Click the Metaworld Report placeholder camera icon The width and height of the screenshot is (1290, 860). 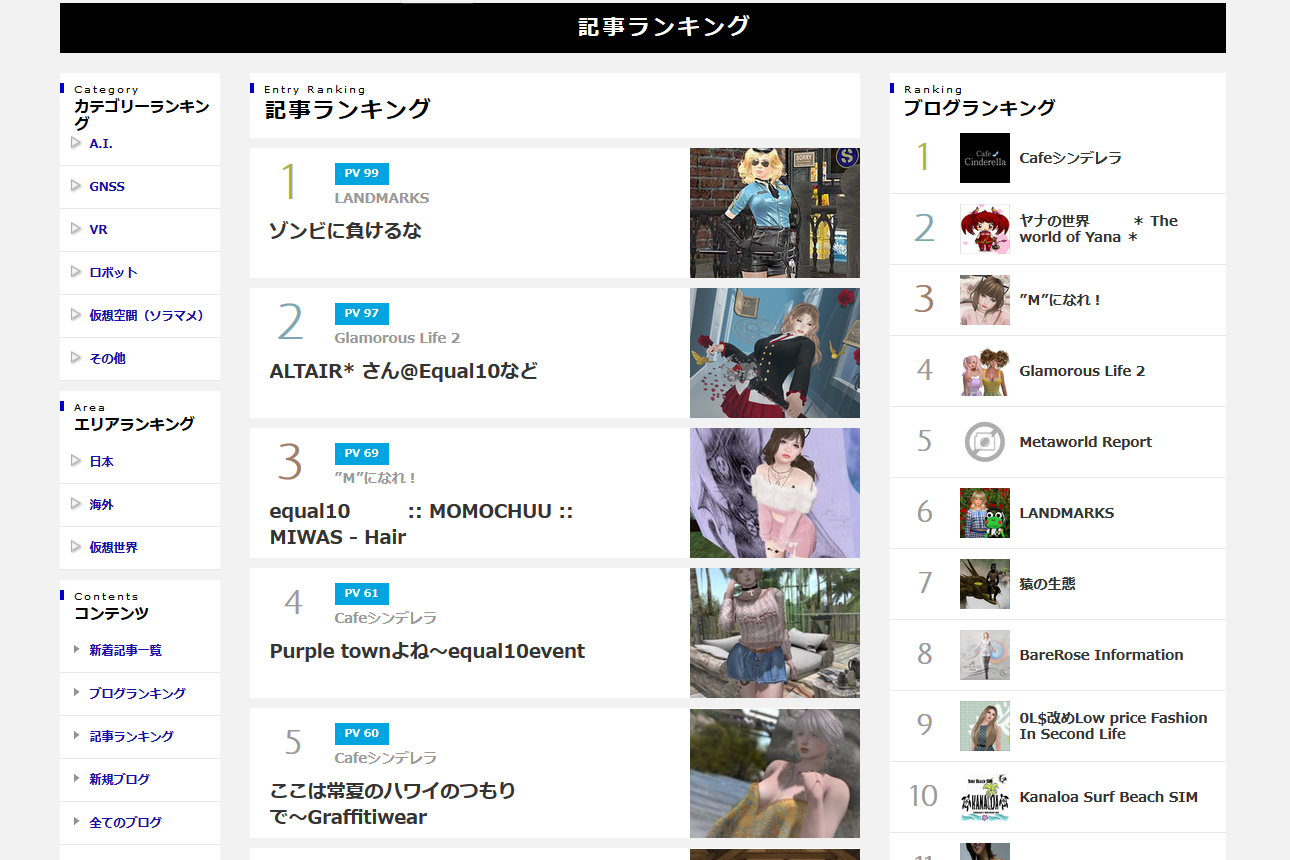[984, 442]
